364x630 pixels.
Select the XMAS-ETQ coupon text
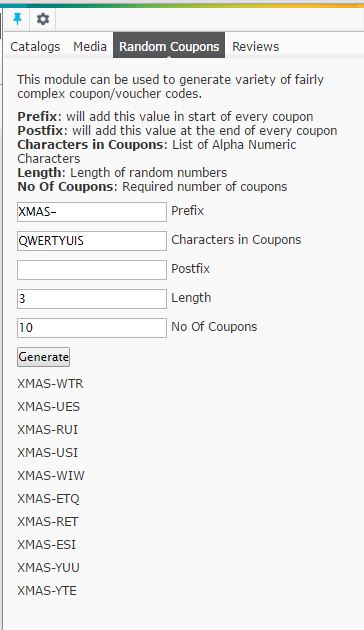[x=48, y=499]
